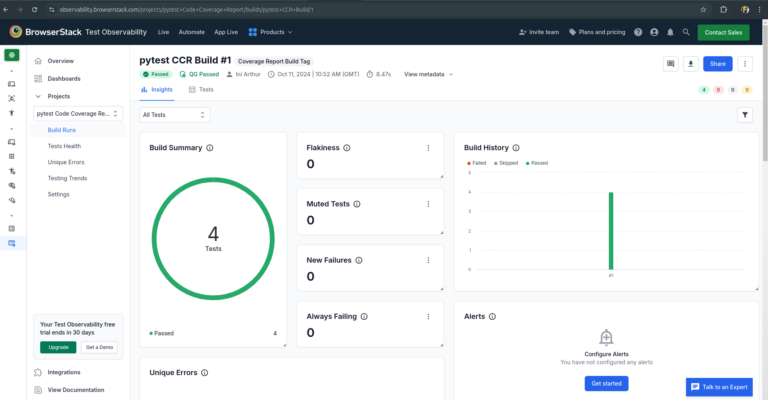Click the comment icon beside download
The height and width of the screenshot is (400, 768).
pos(671,64)
